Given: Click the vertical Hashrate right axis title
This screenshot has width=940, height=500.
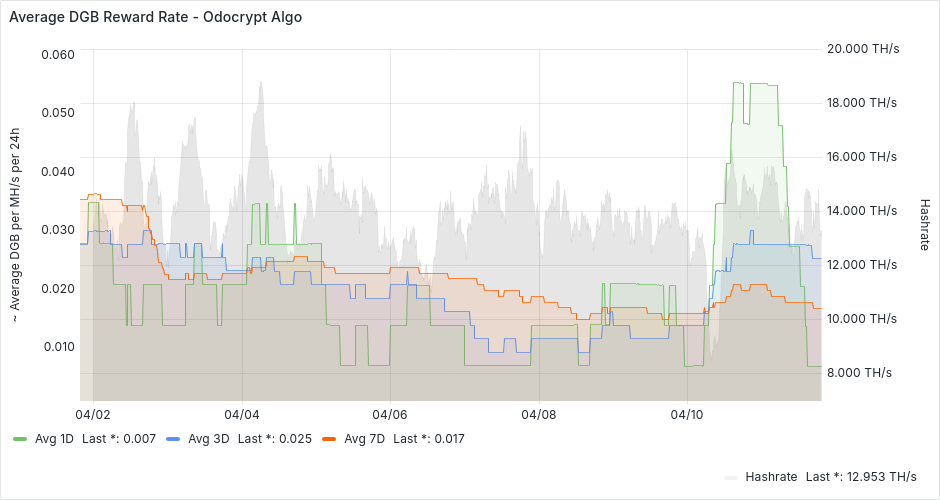Looking at the screenshot, I should pos(925,223).
